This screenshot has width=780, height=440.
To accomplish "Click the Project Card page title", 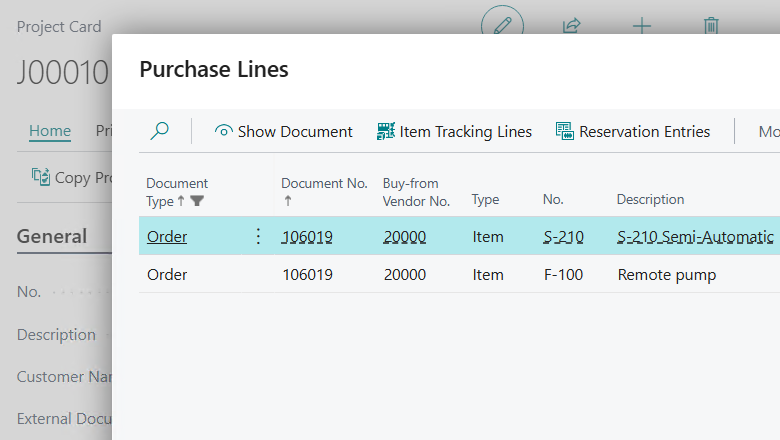I will [x=59, y=27].
